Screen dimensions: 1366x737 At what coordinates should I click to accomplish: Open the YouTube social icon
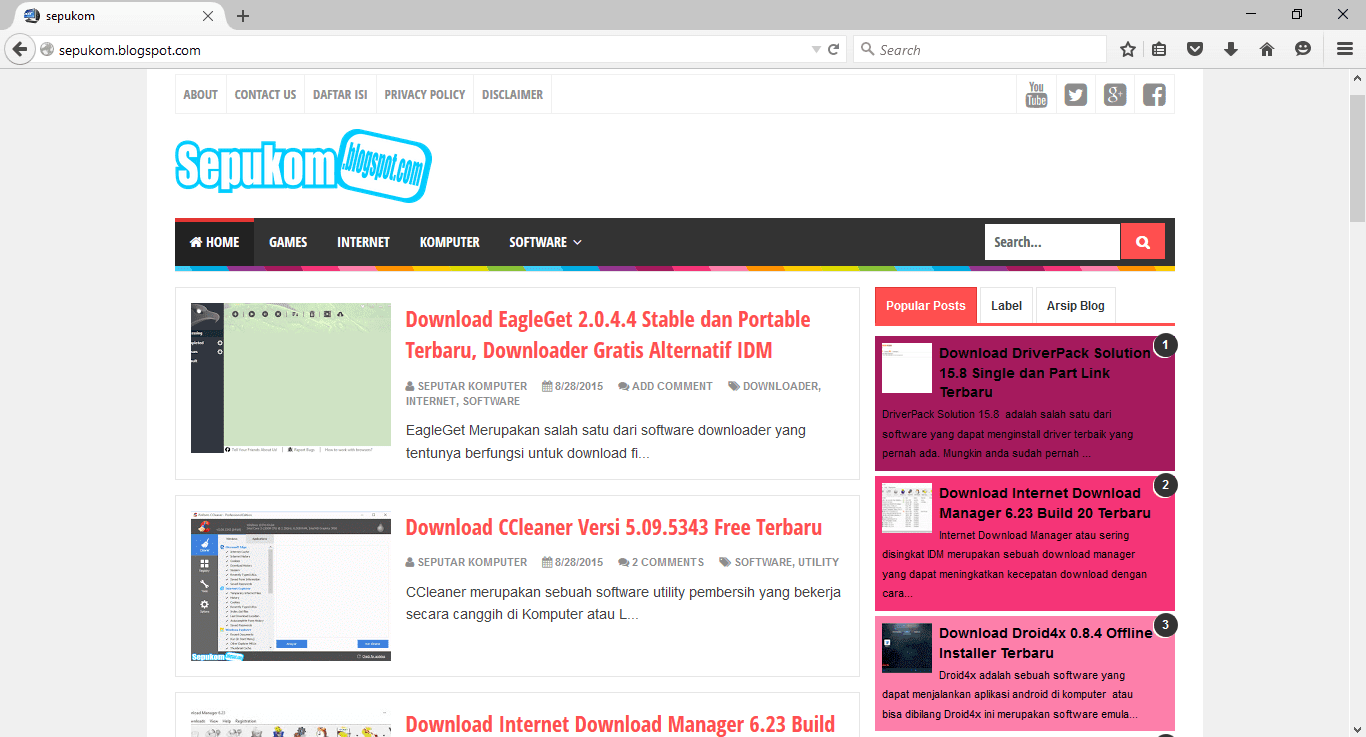[1037, 95]
